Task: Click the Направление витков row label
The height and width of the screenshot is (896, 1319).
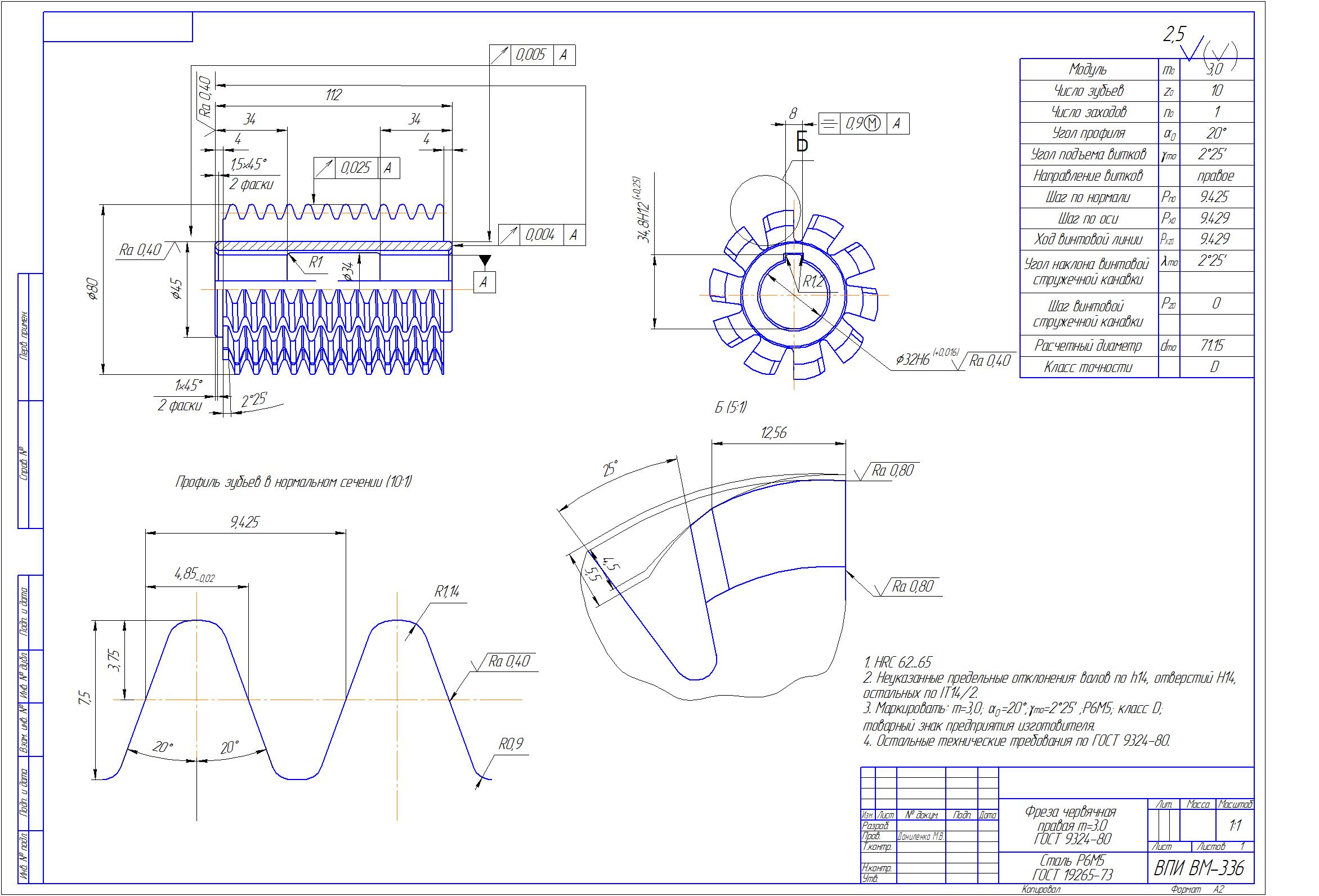Action: tap(1088, 176)
